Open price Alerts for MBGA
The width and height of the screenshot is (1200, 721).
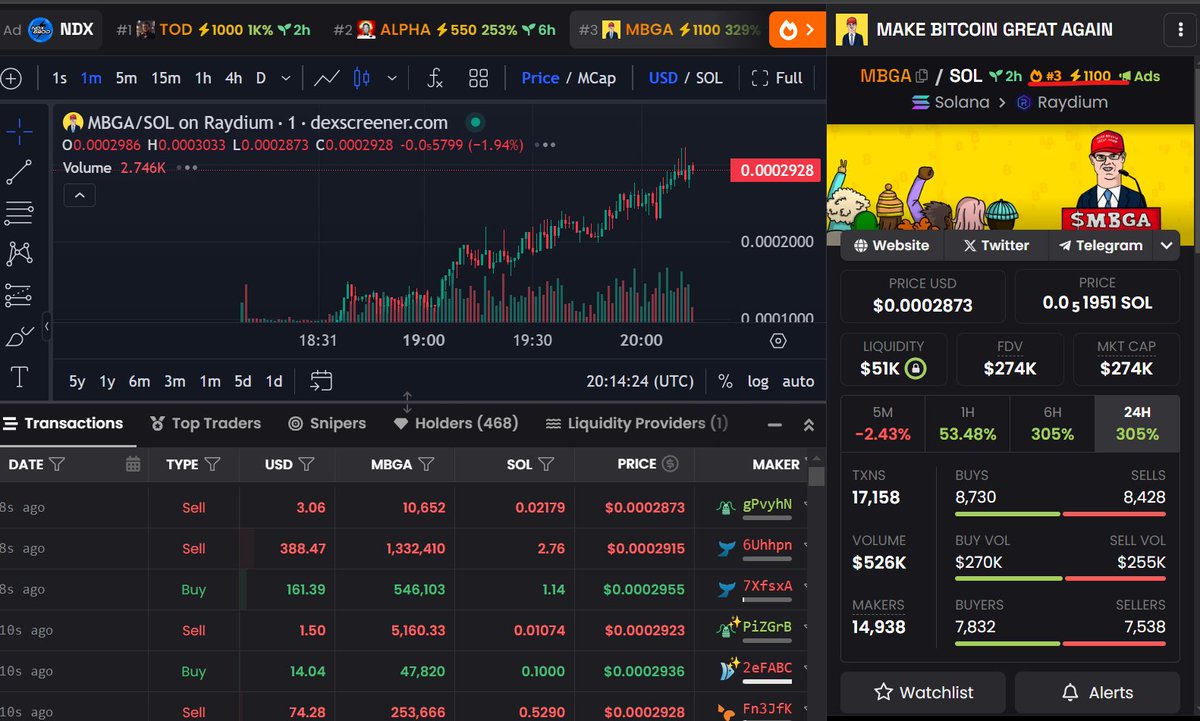coord(1097,692)
